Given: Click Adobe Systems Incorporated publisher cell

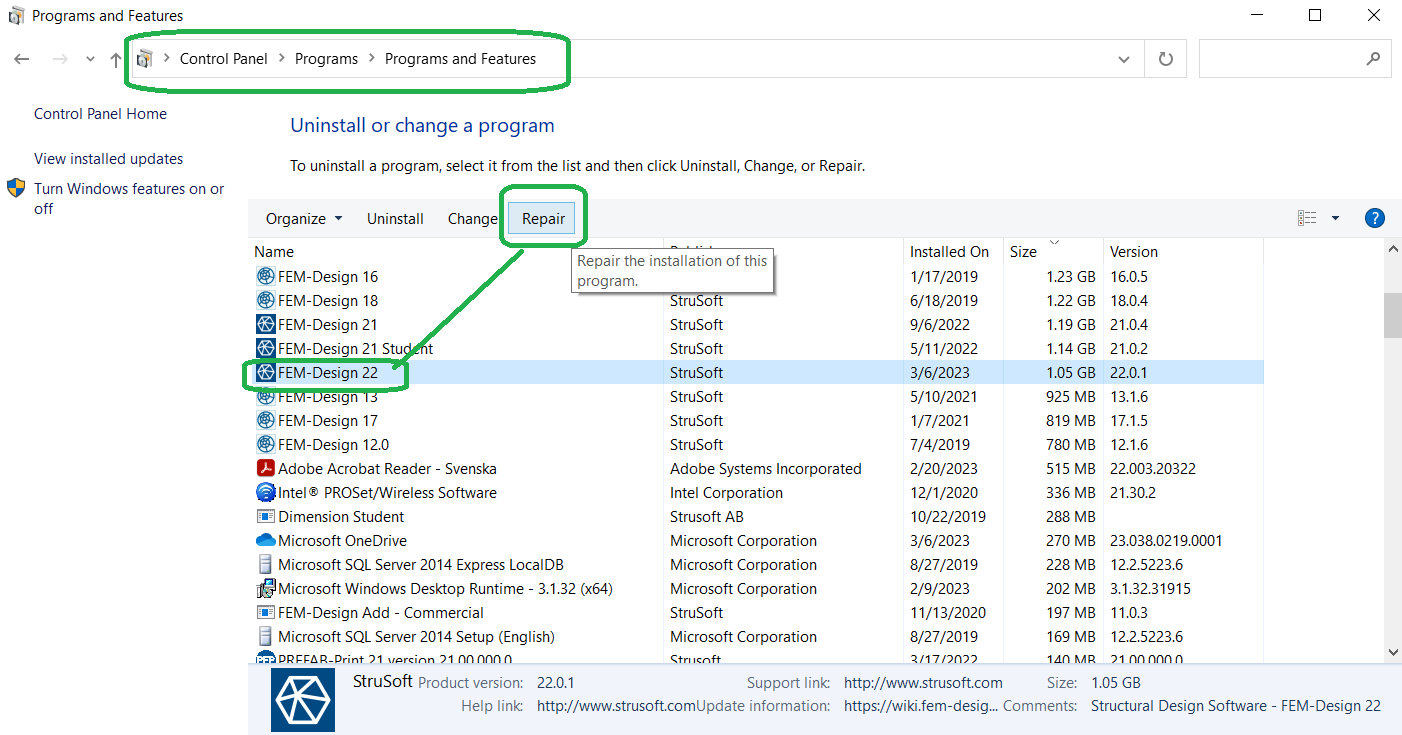Looking at the screenshot, I should pyautogui.click(x=765, y=469).
